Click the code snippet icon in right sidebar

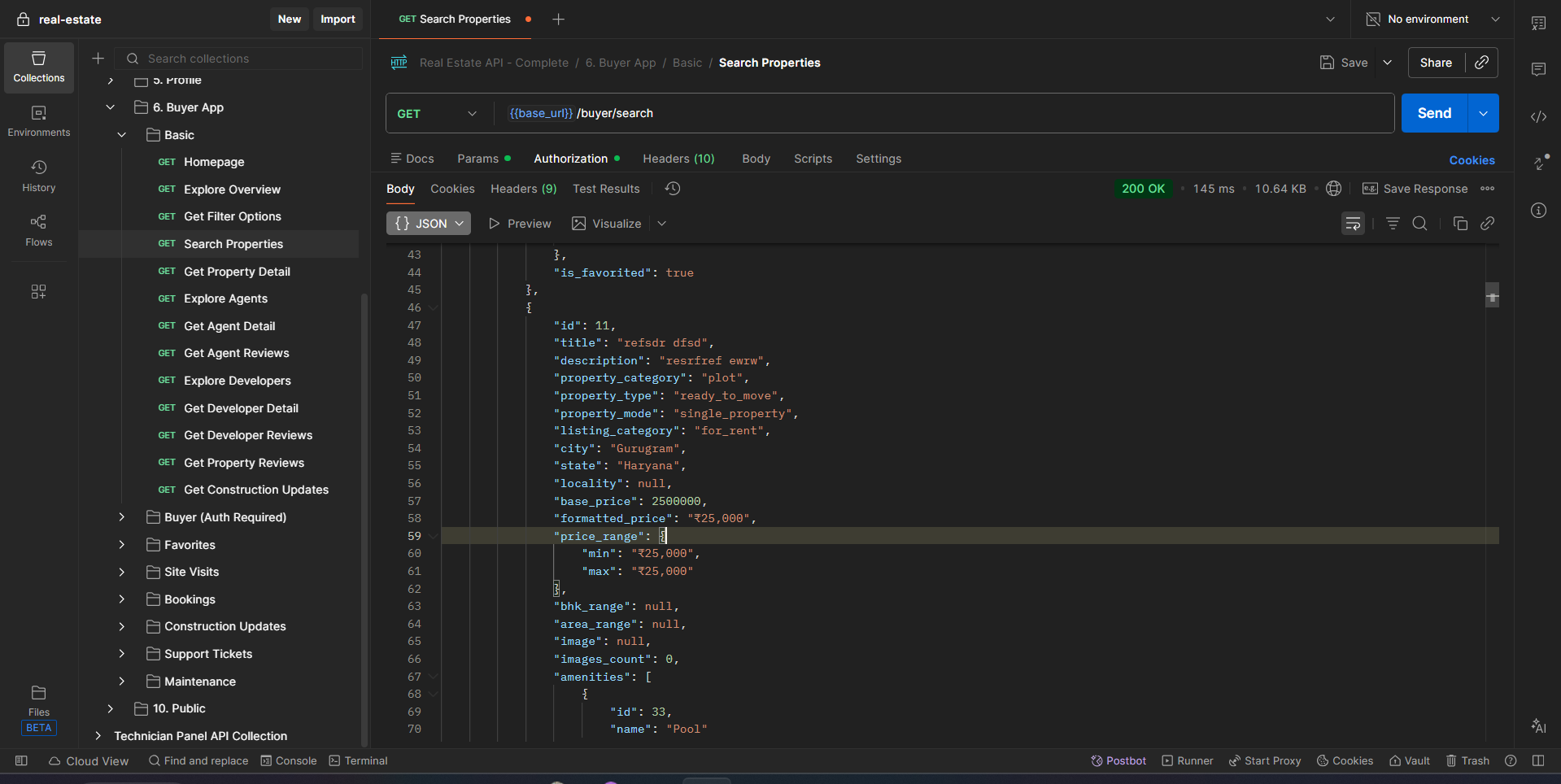click(x=1538, y=117)
